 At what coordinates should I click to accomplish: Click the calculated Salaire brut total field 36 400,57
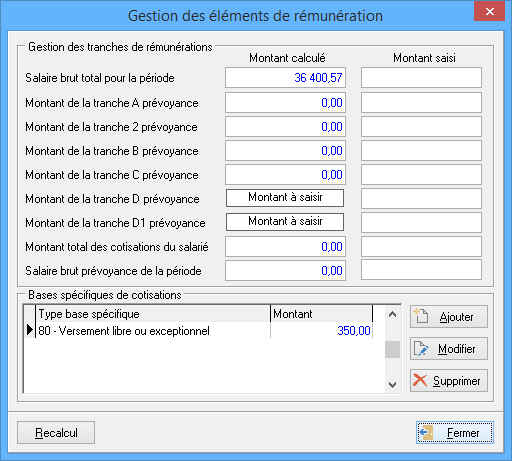(x=285, y=78)
